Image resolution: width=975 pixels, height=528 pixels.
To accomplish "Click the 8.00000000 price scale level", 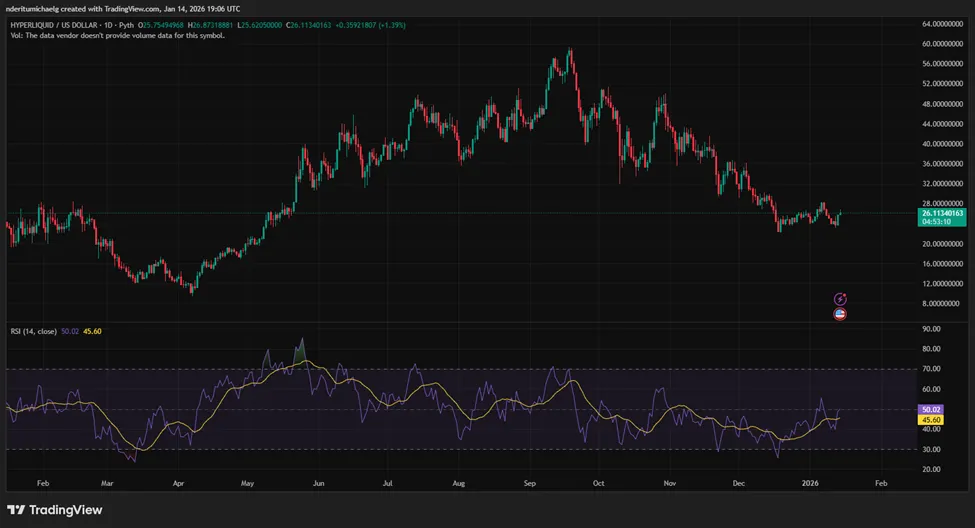I will 940,303.
